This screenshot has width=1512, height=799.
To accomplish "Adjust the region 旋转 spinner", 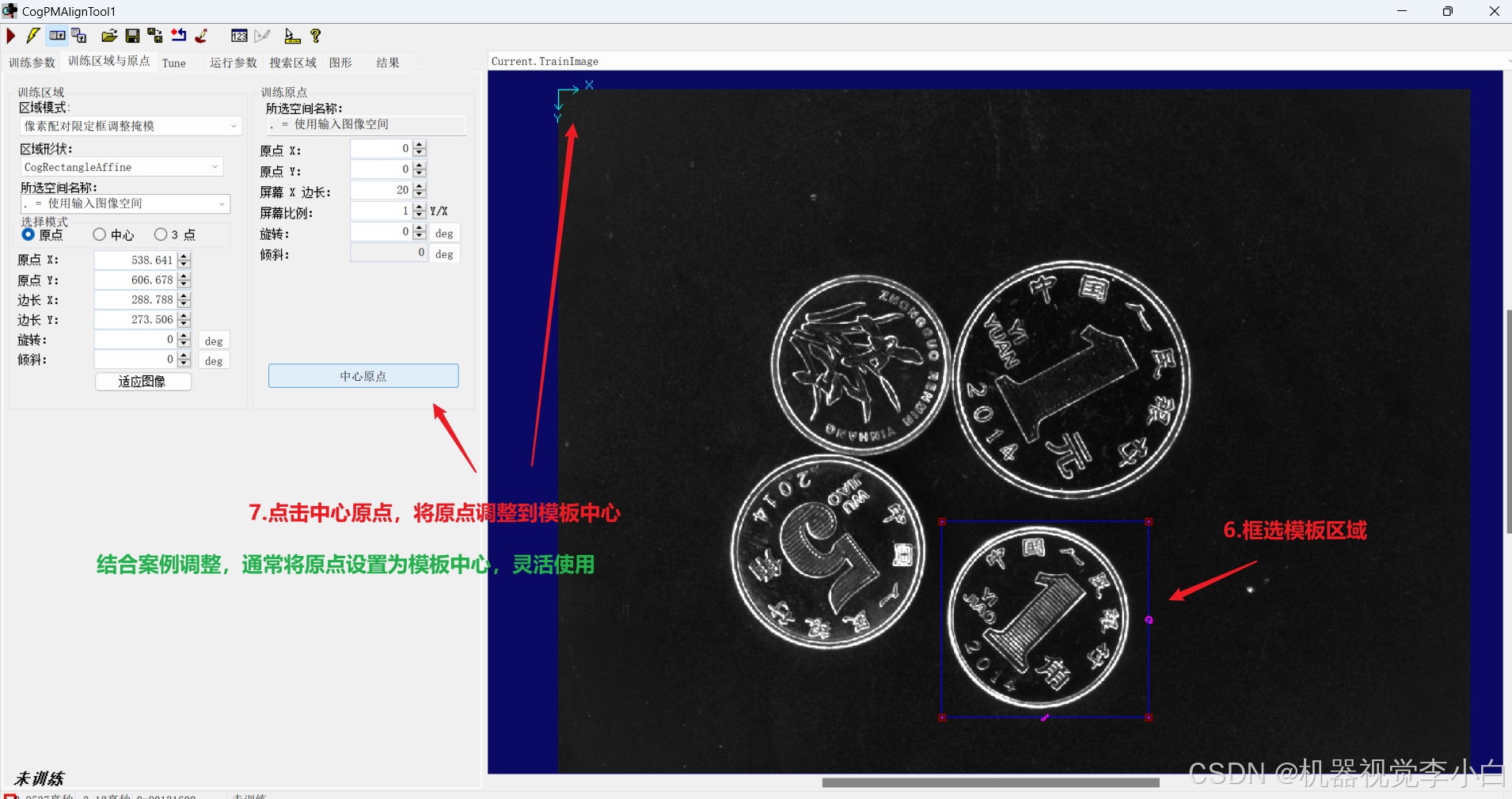I will (184, 339).
